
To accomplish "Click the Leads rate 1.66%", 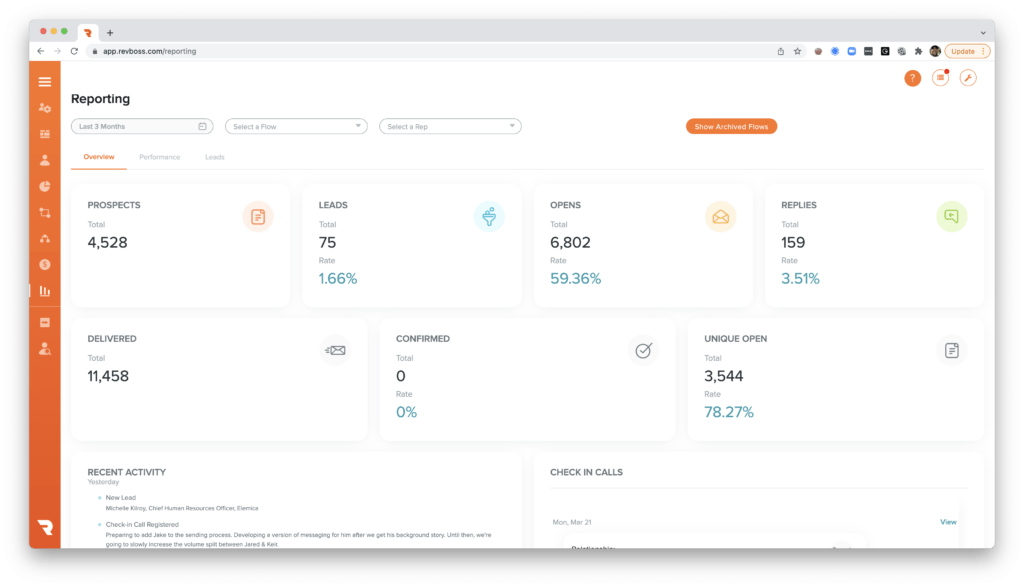I will click(x=338, y=279).
